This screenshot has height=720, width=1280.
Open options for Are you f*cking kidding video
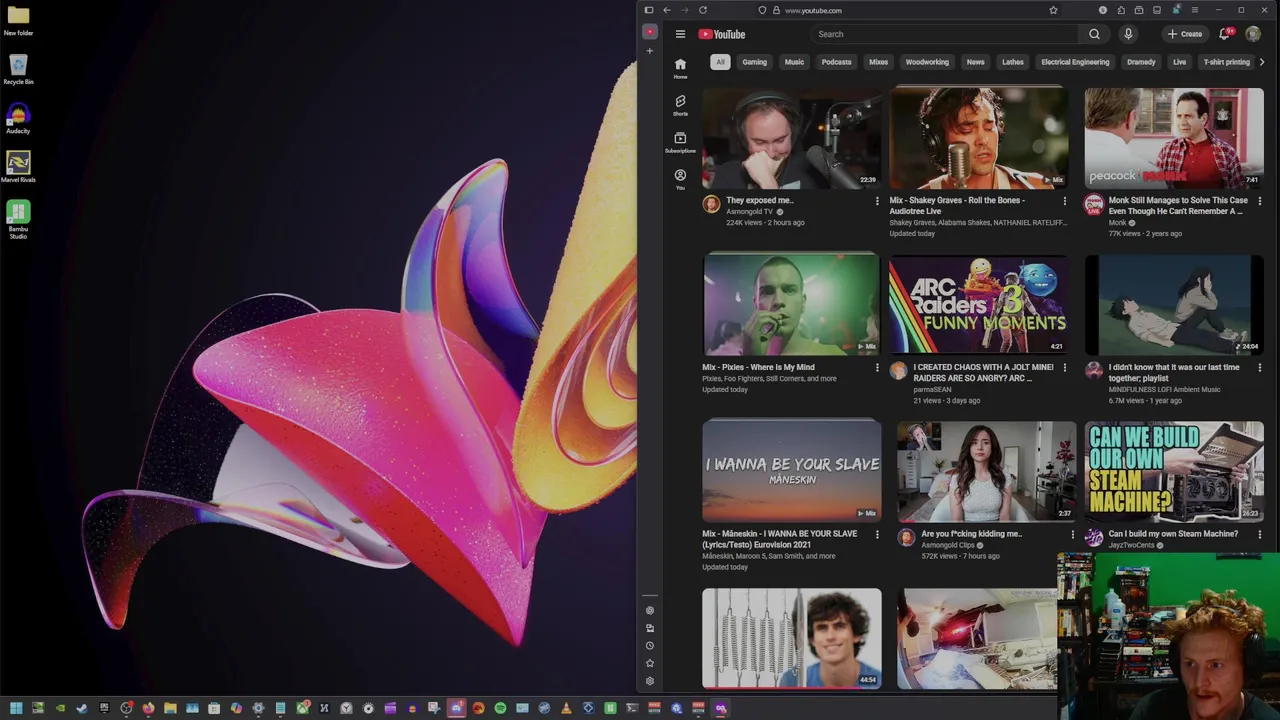1072,535
